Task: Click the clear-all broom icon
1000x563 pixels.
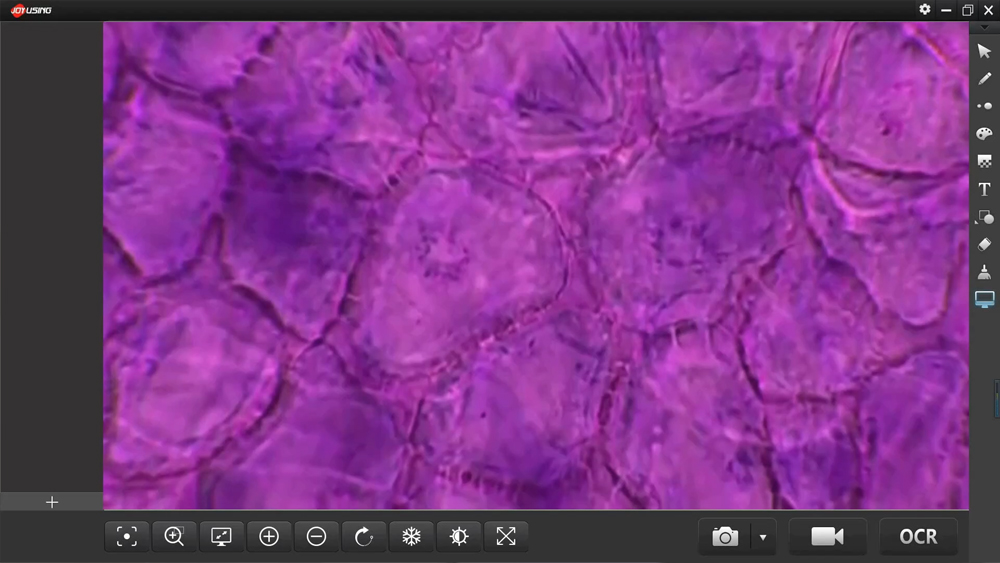Action: 984,272
